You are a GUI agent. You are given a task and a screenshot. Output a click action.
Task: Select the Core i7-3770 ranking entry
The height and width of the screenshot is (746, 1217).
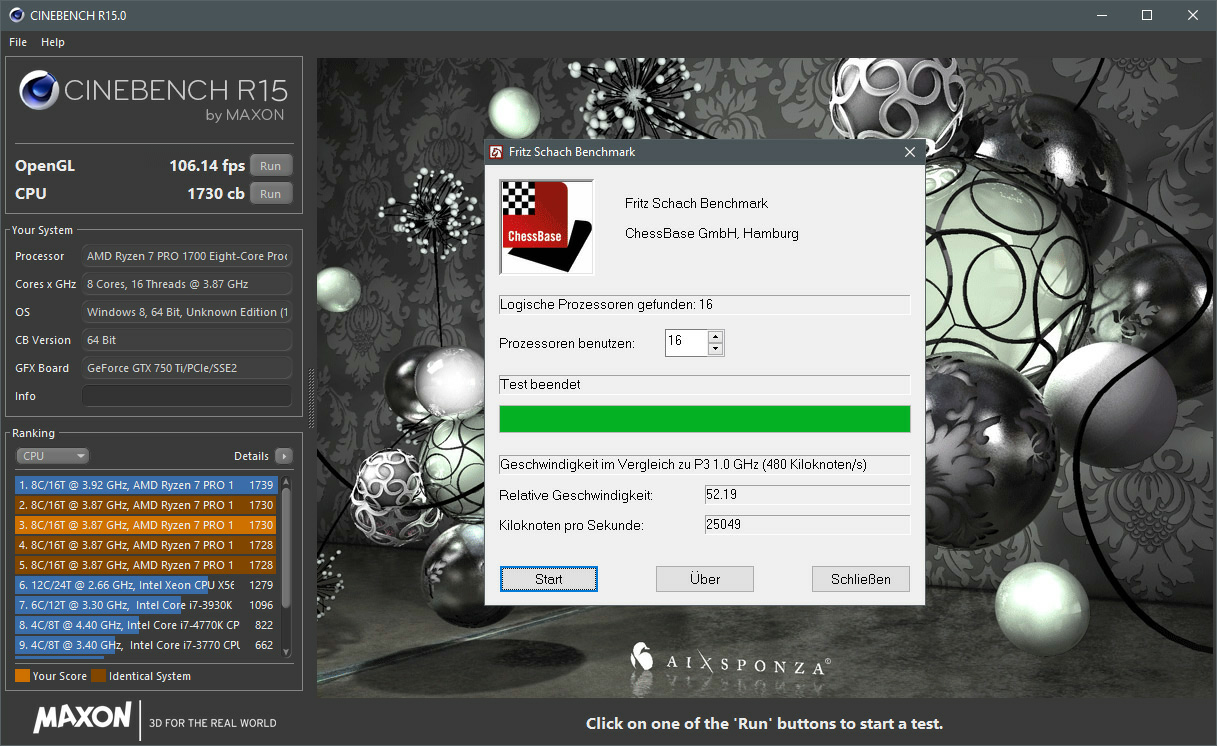coord(146,645)
